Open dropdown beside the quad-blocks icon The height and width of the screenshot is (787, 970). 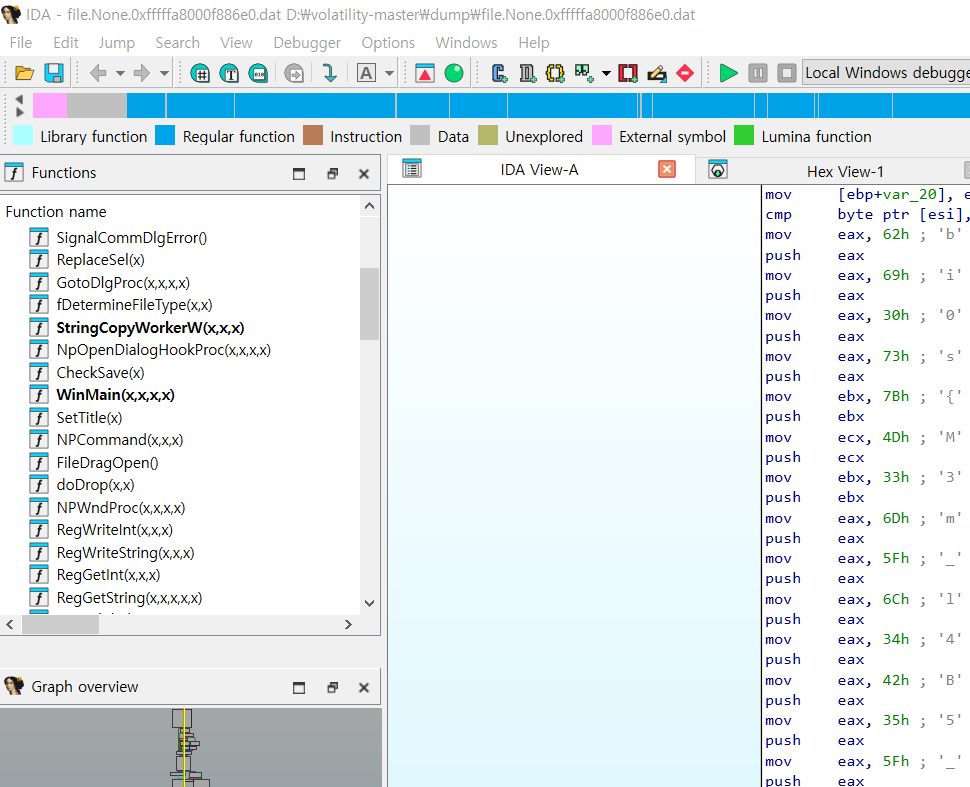click(606, 73)
